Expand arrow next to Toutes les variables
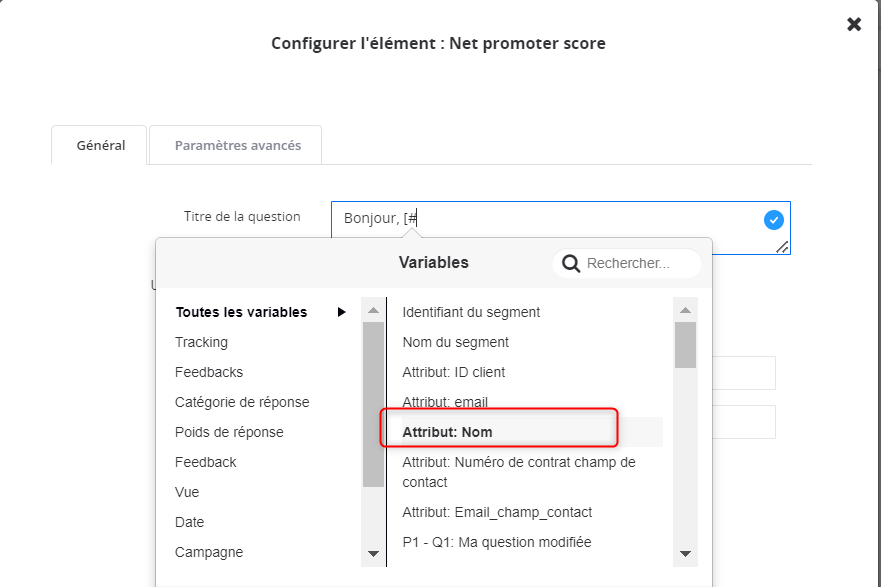The height and width of the screenshot is (587, 881). coord(342,312)
